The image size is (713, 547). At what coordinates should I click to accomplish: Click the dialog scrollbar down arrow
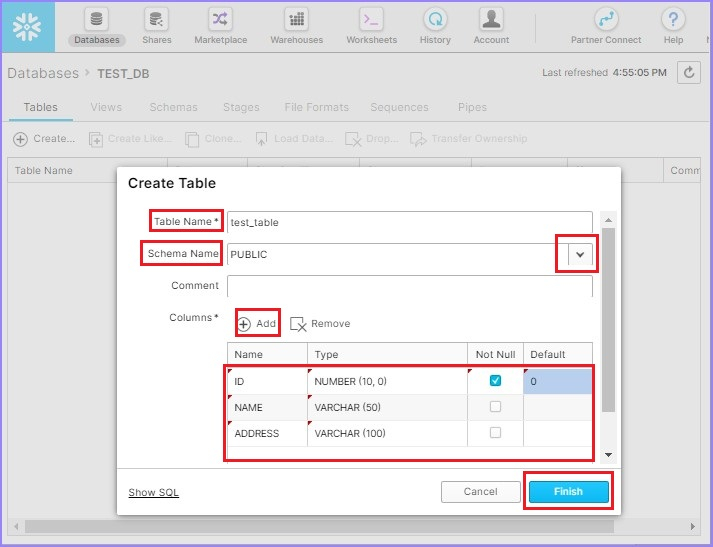coord(608,455)
